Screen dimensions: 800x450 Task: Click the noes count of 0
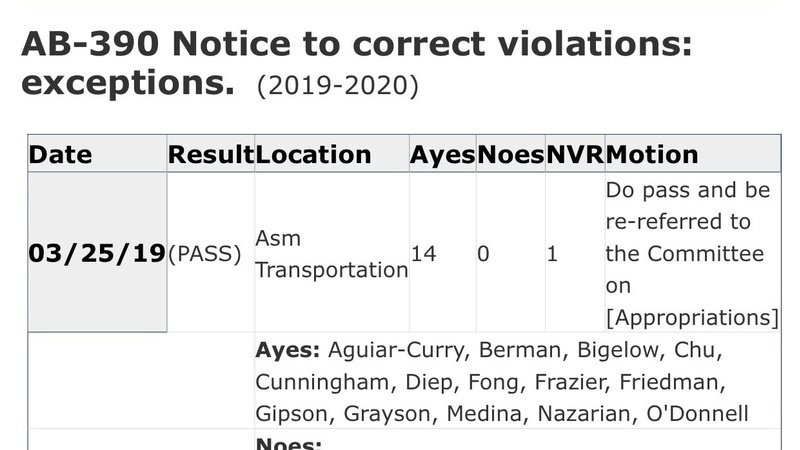tap(483, 254)
